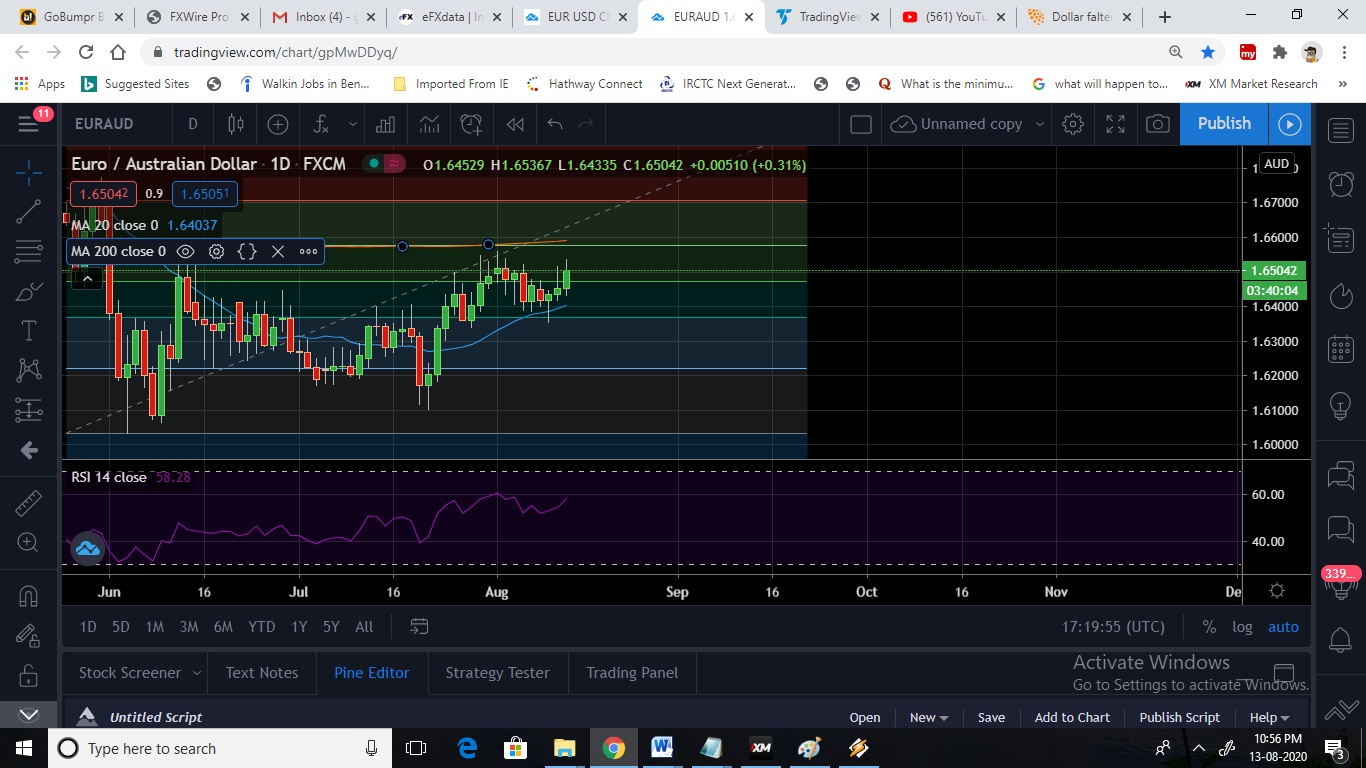
Task: Open the indicators fx icon
Action: [x=321, y=124]
